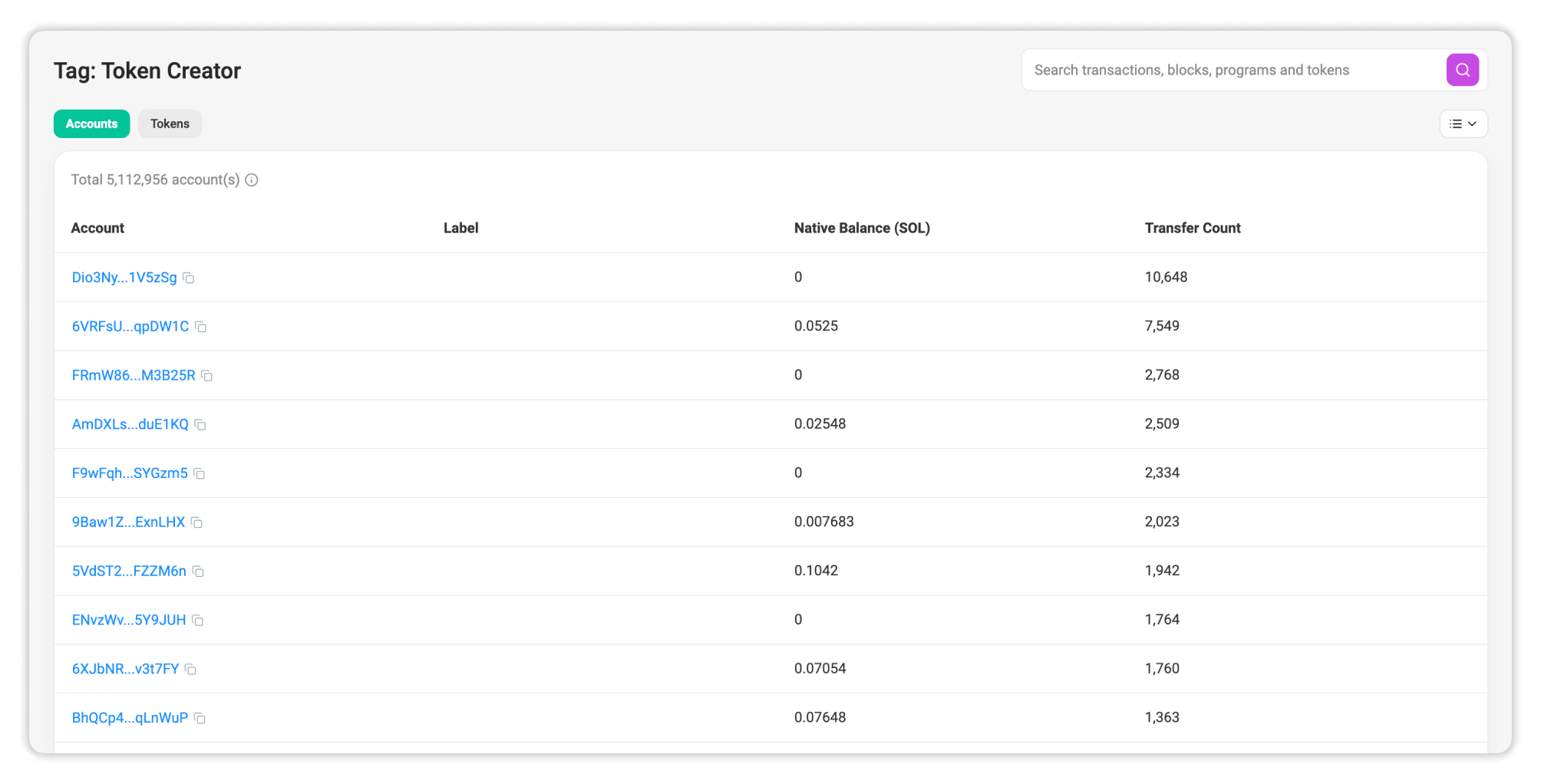Click the Native Balance (SOL) column header
The height and width of the screenshot is (784, 1541).
point(861,229)
